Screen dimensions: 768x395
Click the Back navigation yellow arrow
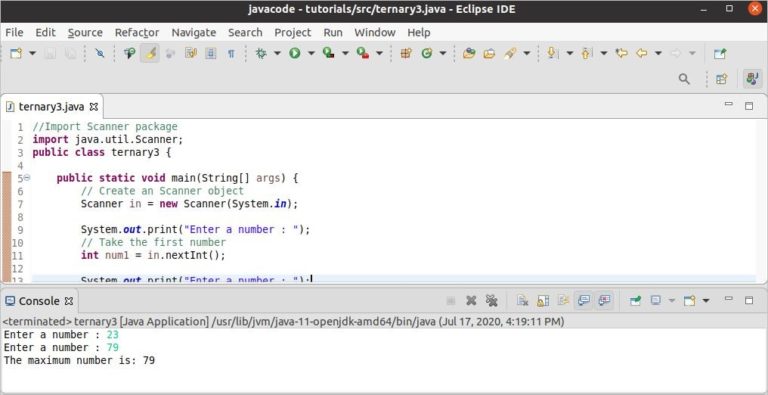click(x=642, y=53)
